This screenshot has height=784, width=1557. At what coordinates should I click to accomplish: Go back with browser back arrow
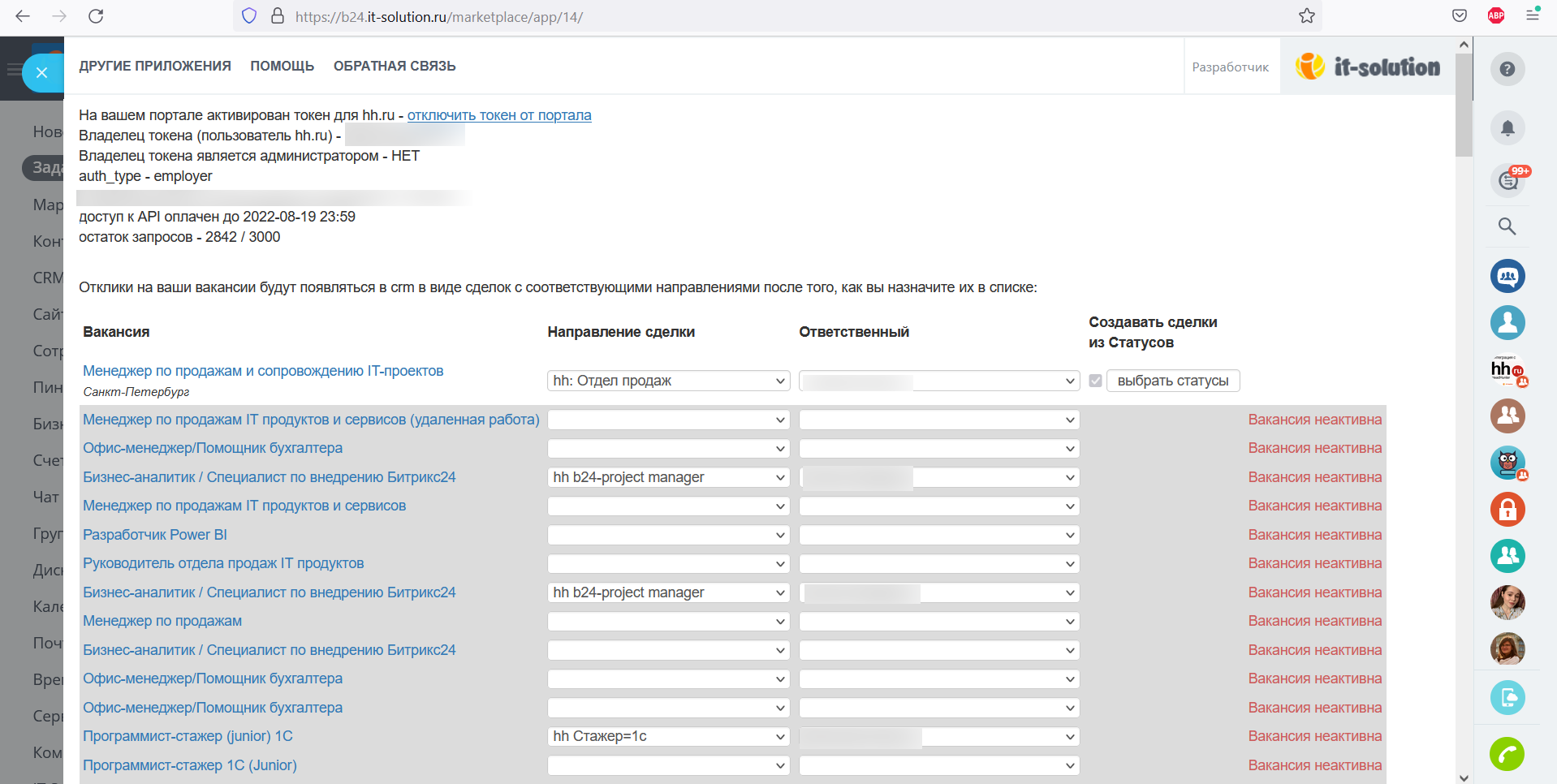pos(23,16)
